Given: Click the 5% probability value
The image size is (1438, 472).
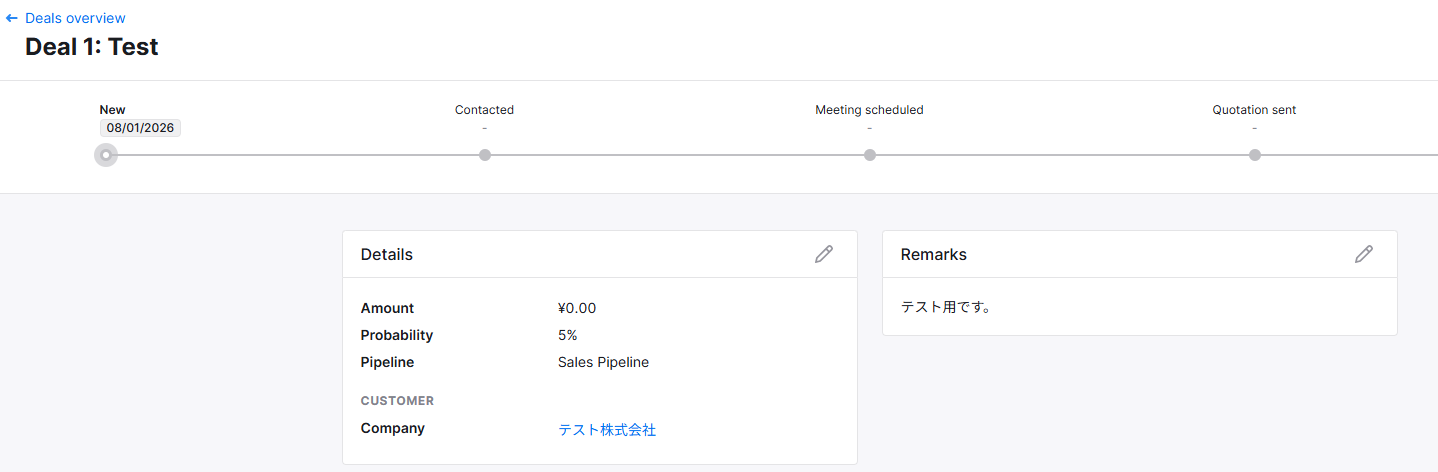Looking at the screenshot, I should 568,335.
